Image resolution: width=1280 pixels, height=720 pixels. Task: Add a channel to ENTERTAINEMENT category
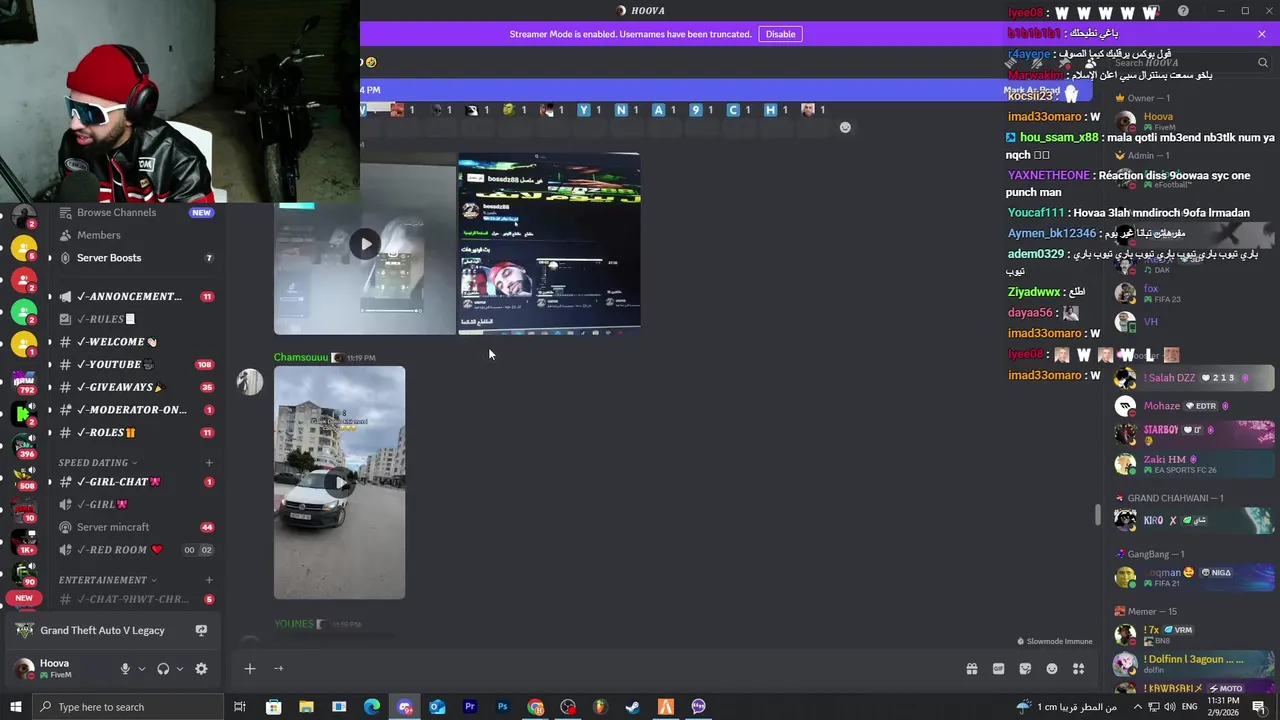point(209,580)
